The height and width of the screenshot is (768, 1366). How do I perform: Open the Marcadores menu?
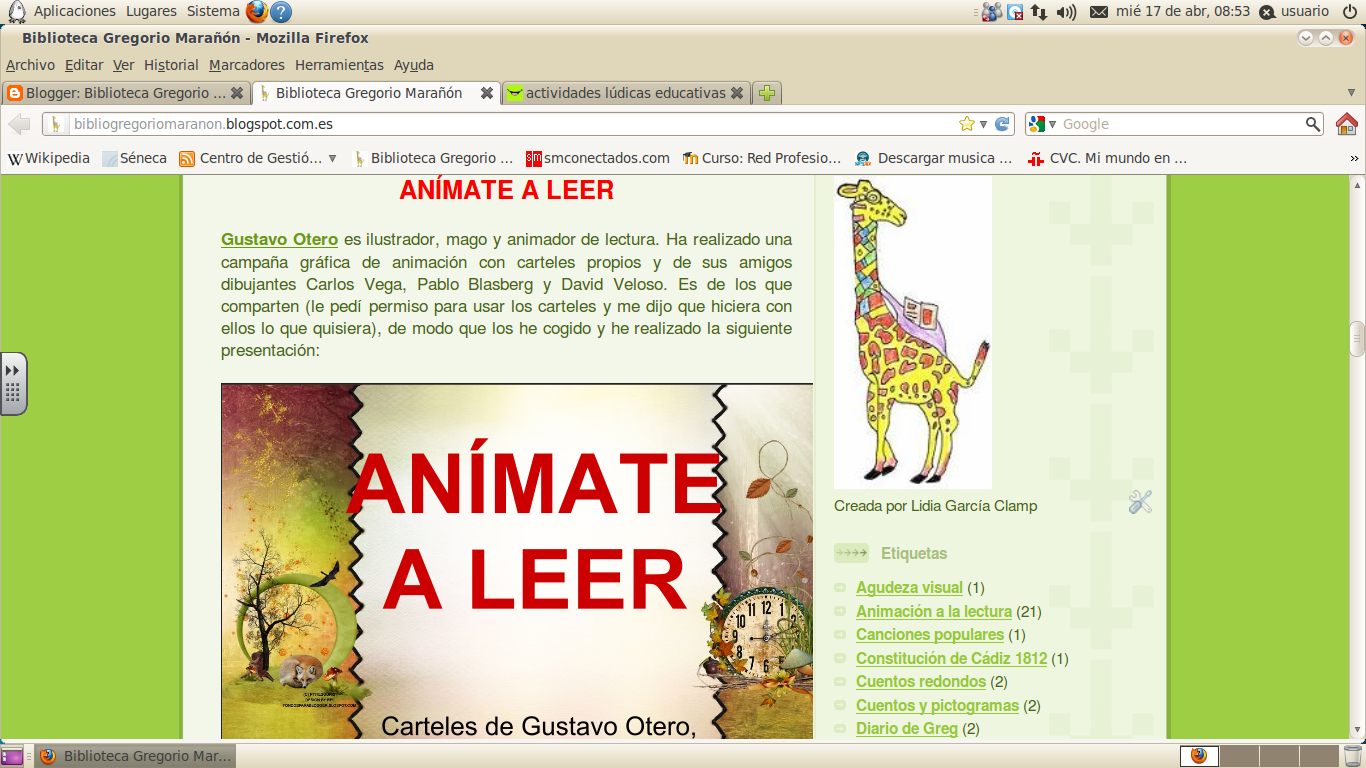(x=246, y=65)
